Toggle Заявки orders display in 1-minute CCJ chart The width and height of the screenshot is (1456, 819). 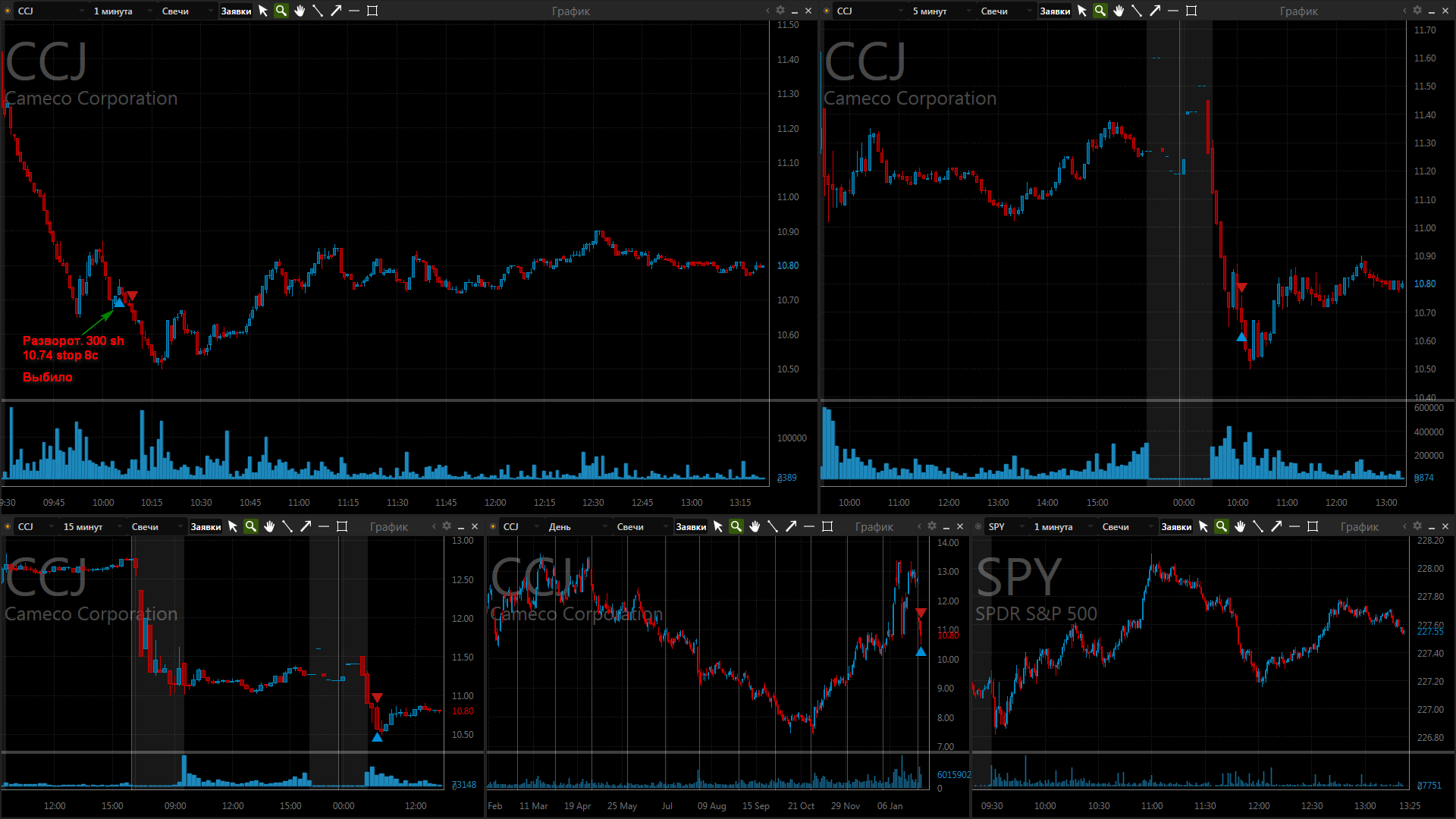(236, 11)
